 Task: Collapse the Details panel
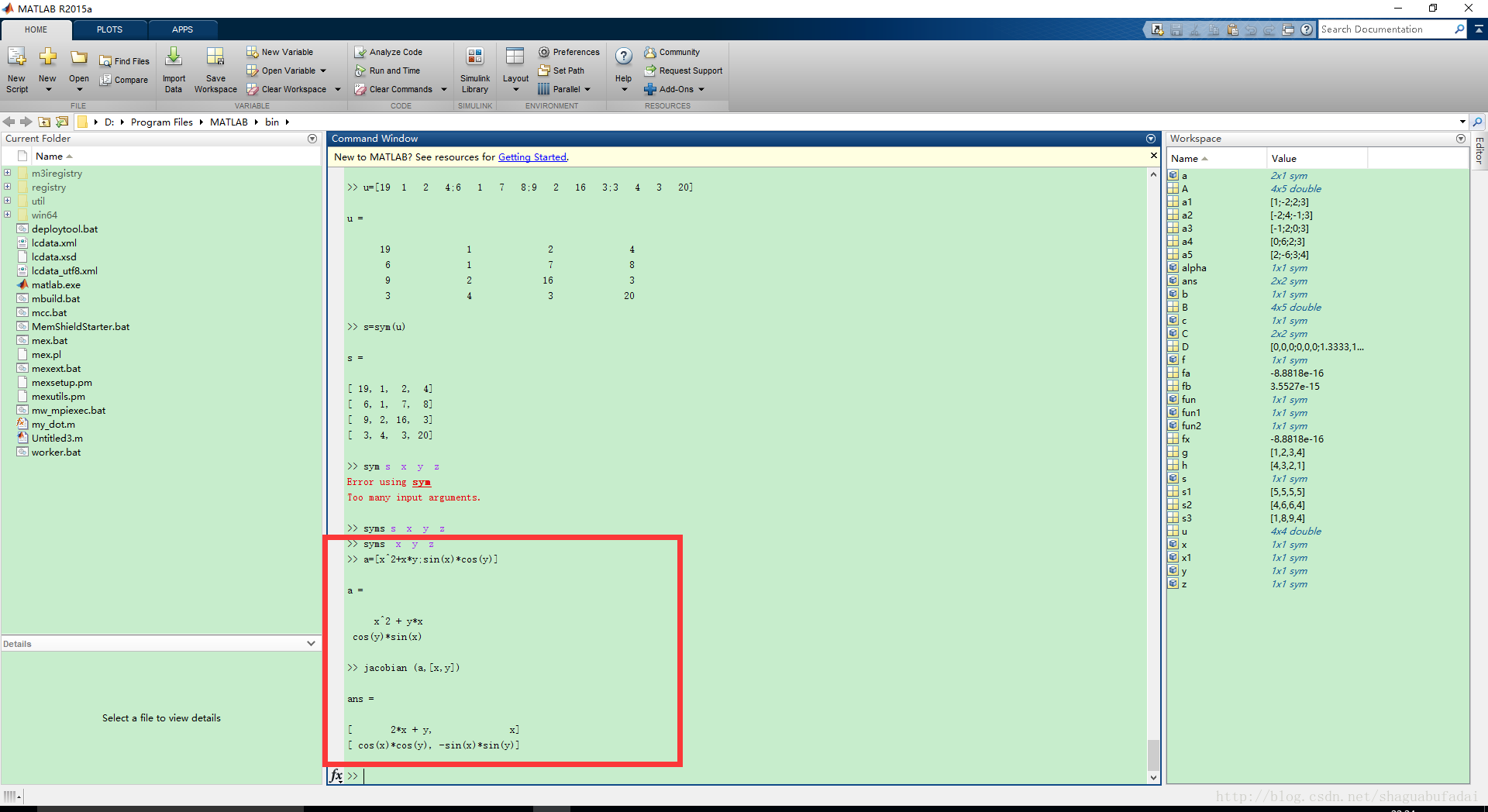[x=311, y=643]
